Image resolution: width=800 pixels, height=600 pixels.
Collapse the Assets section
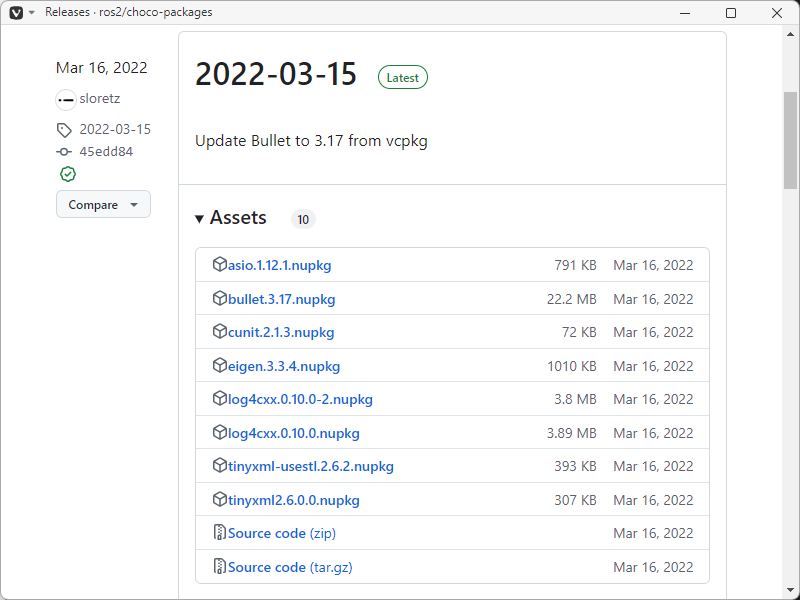click(199, 218)
